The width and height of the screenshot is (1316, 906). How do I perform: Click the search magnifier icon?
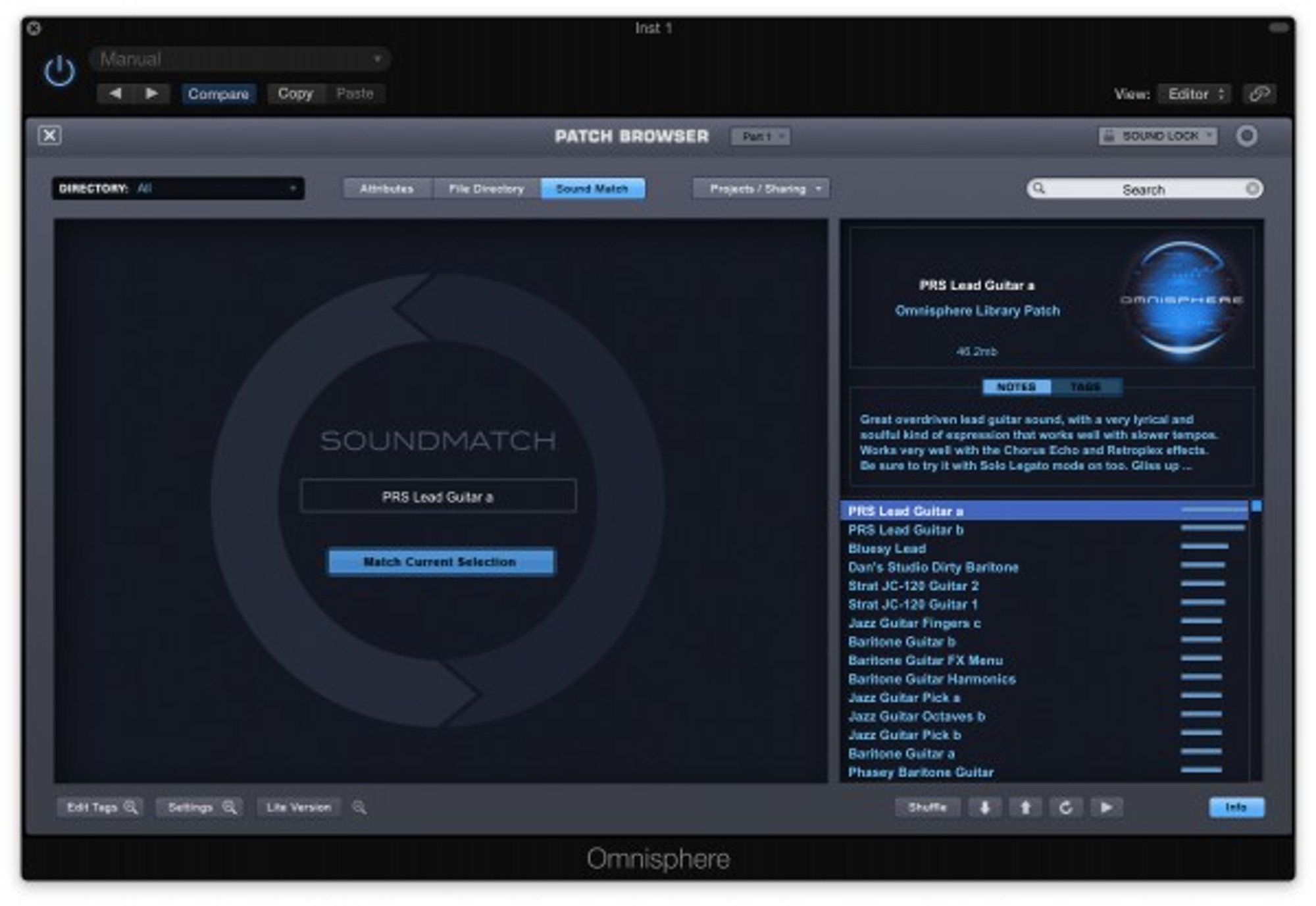point(1039,189)
